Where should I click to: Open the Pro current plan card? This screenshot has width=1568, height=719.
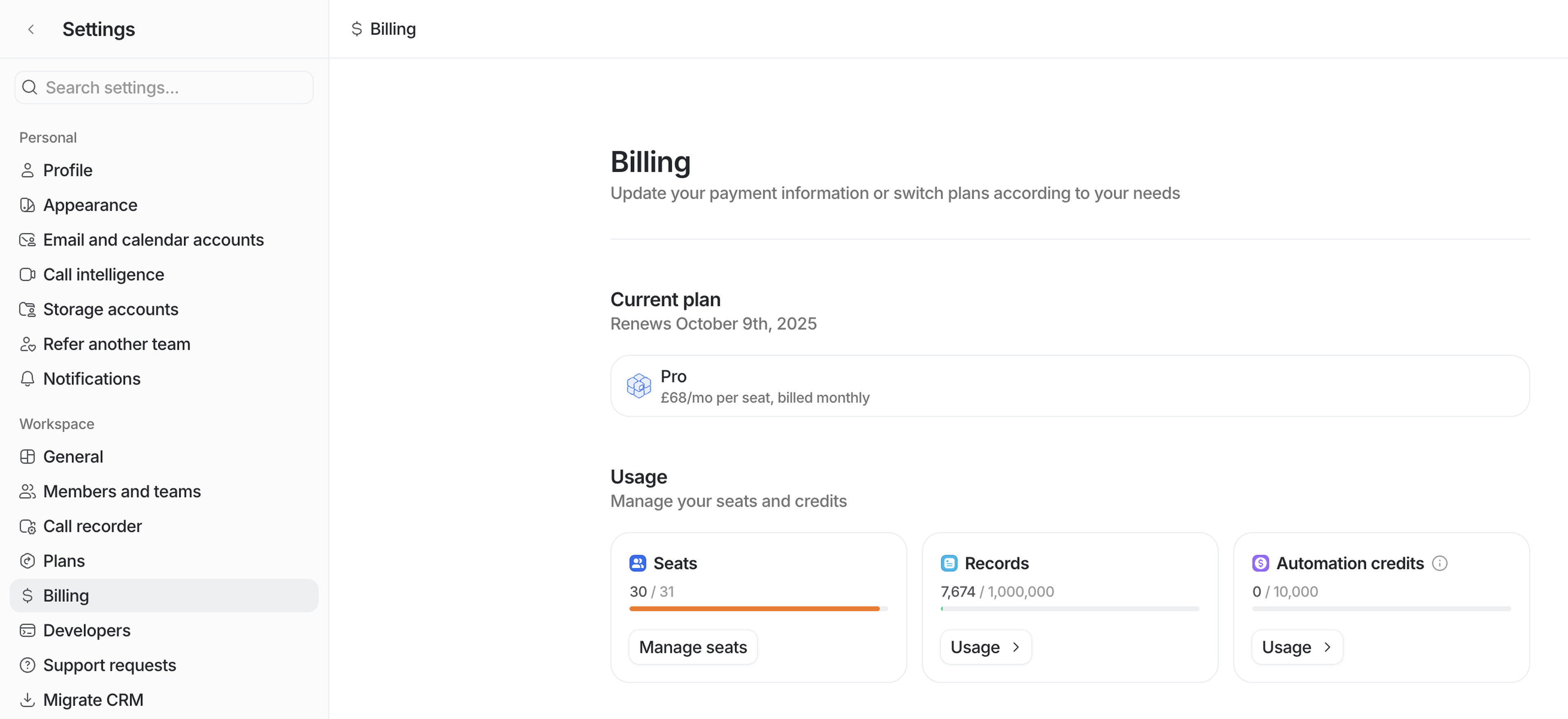(x=1069, y=386)
